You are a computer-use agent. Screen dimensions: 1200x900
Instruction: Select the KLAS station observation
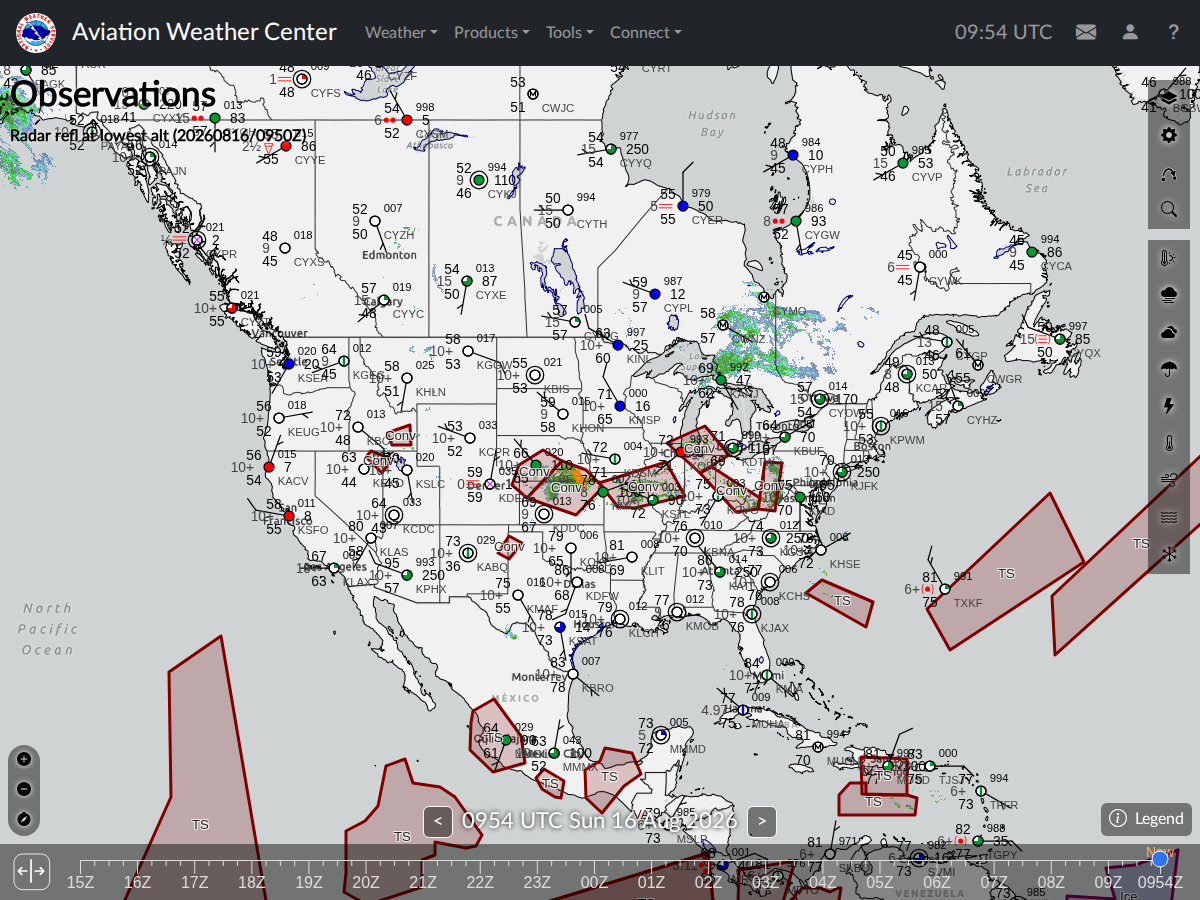(370, 538)
